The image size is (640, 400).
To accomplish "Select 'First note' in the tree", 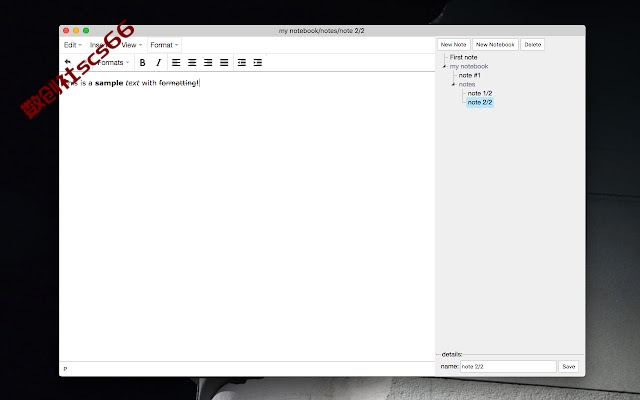I will click(463, 57).
